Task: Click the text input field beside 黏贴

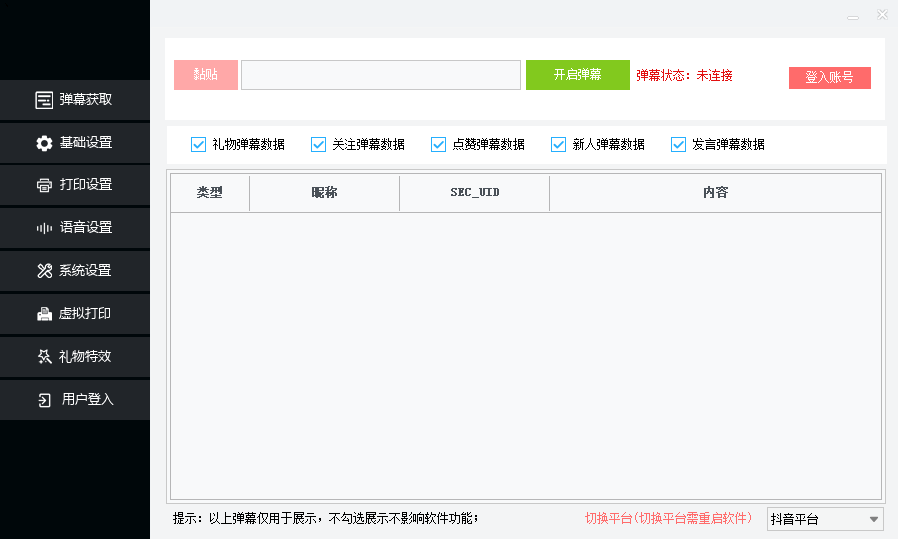Action: pos(380,75)
